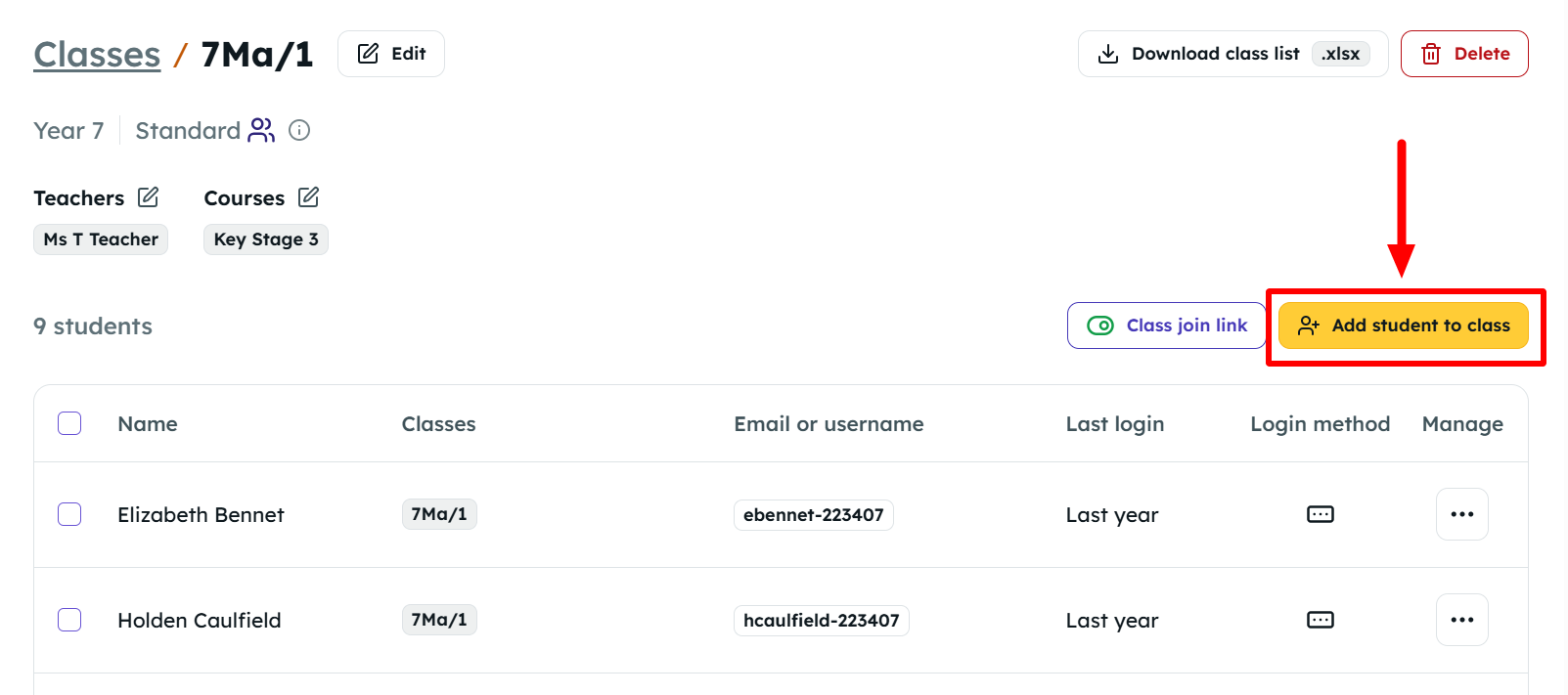Select the checkbox for Holden Caulfield

[69, 620]
